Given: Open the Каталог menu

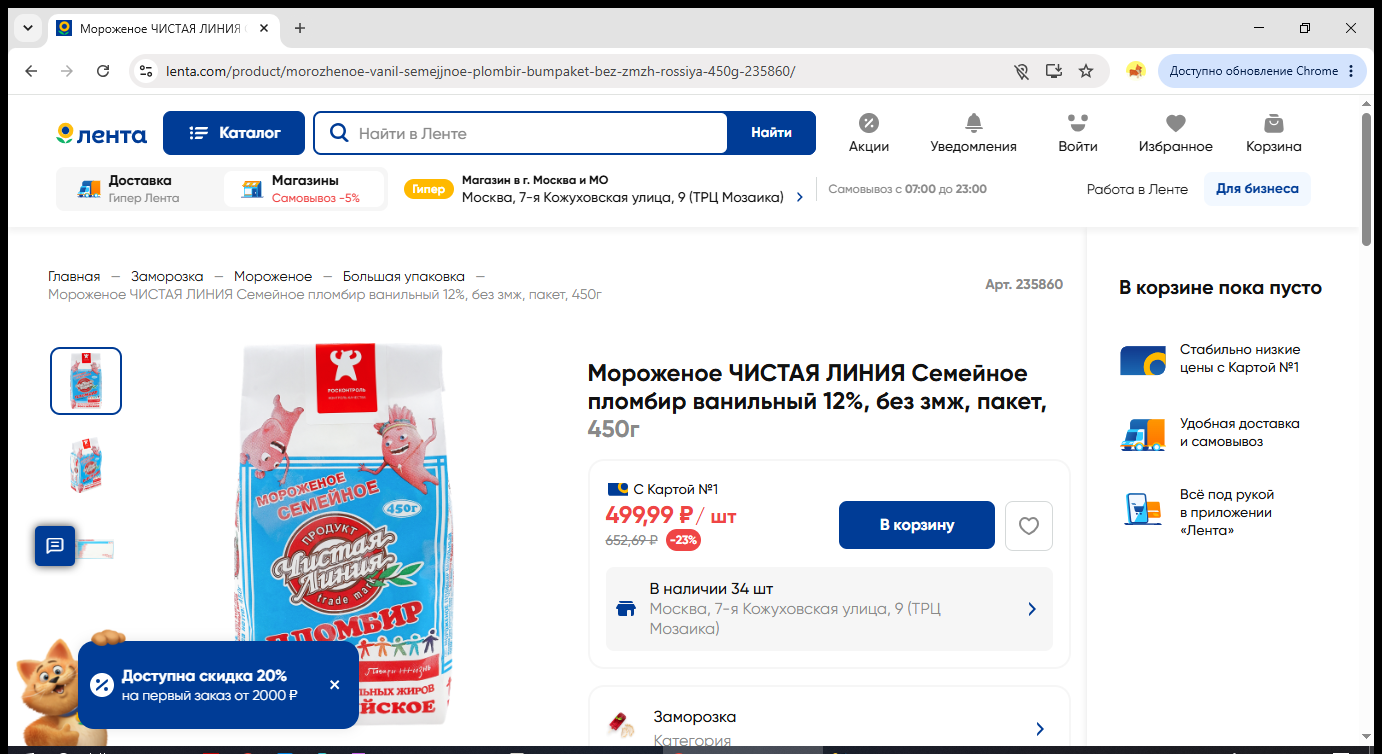Looking at the screenshot, I should click(x=234, y=133).
